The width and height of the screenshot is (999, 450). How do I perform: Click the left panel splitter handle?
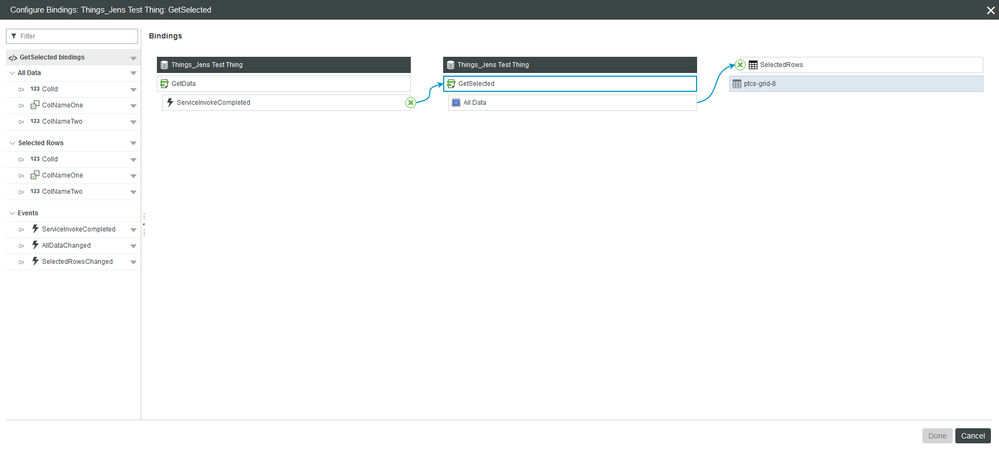pos(144,224)
